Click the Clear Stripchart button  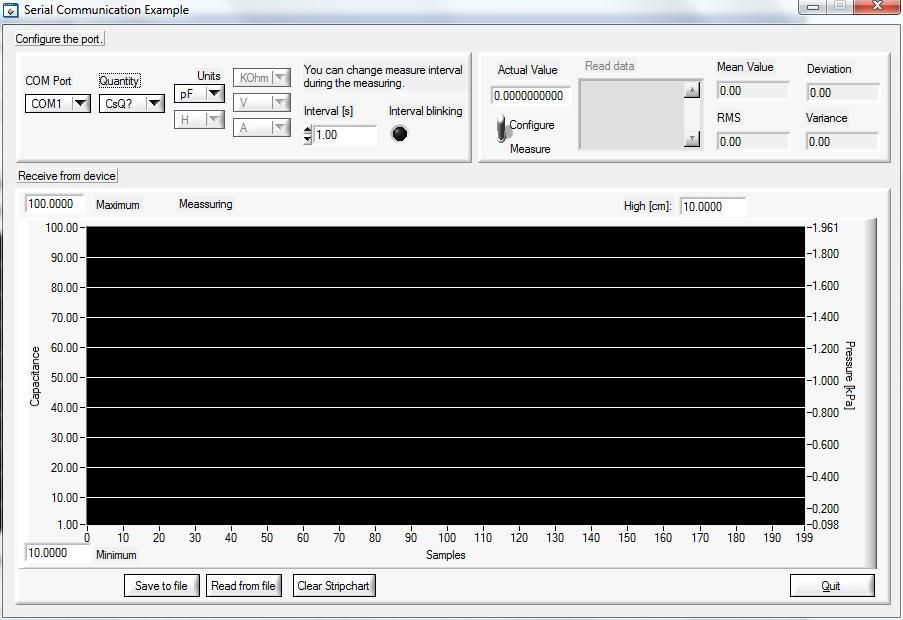(334, 585)
